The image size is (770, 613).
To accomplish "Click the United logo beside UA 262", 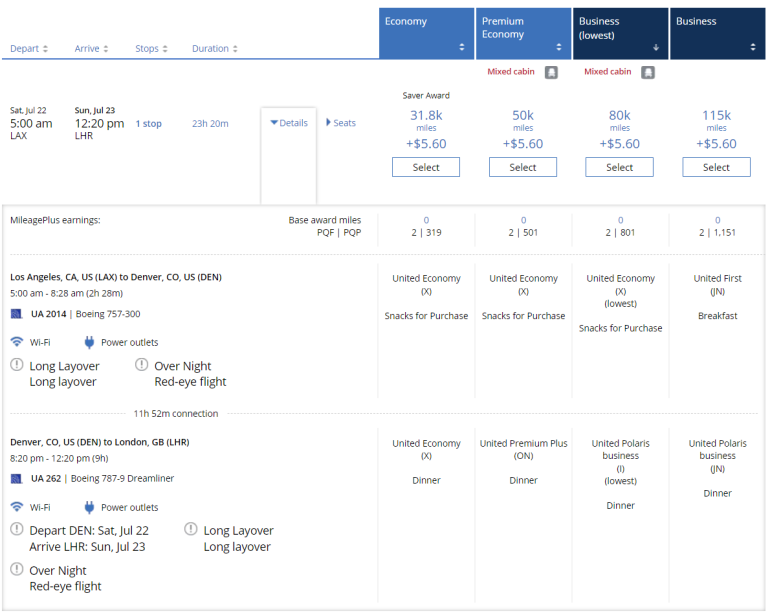I will point(16,479).
